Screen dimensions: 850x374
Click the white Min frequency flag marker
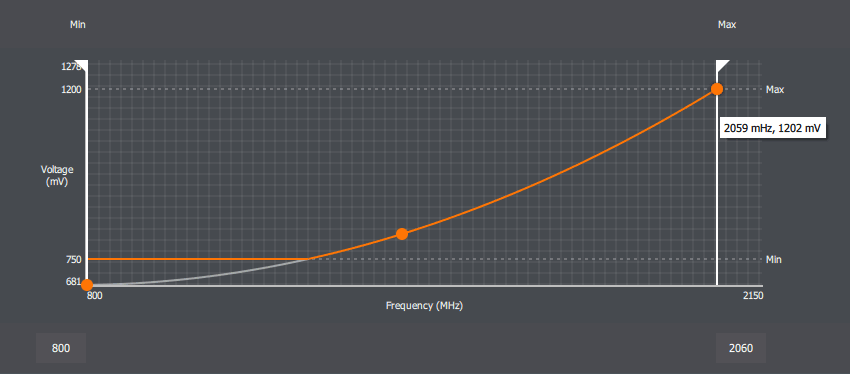(81, 66)
